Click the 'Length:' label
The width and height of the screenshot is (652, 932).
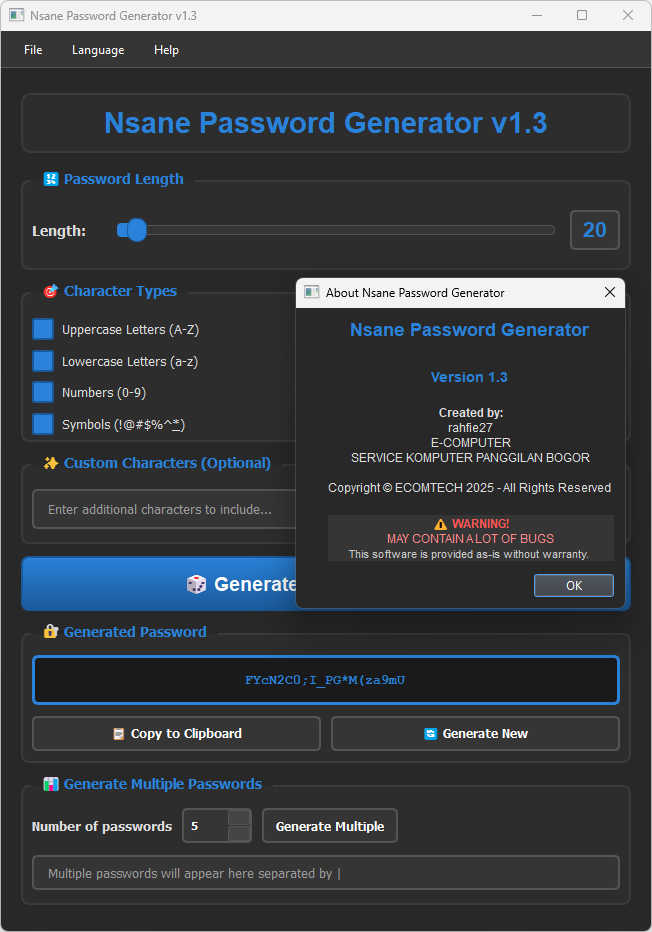(59, 231)
